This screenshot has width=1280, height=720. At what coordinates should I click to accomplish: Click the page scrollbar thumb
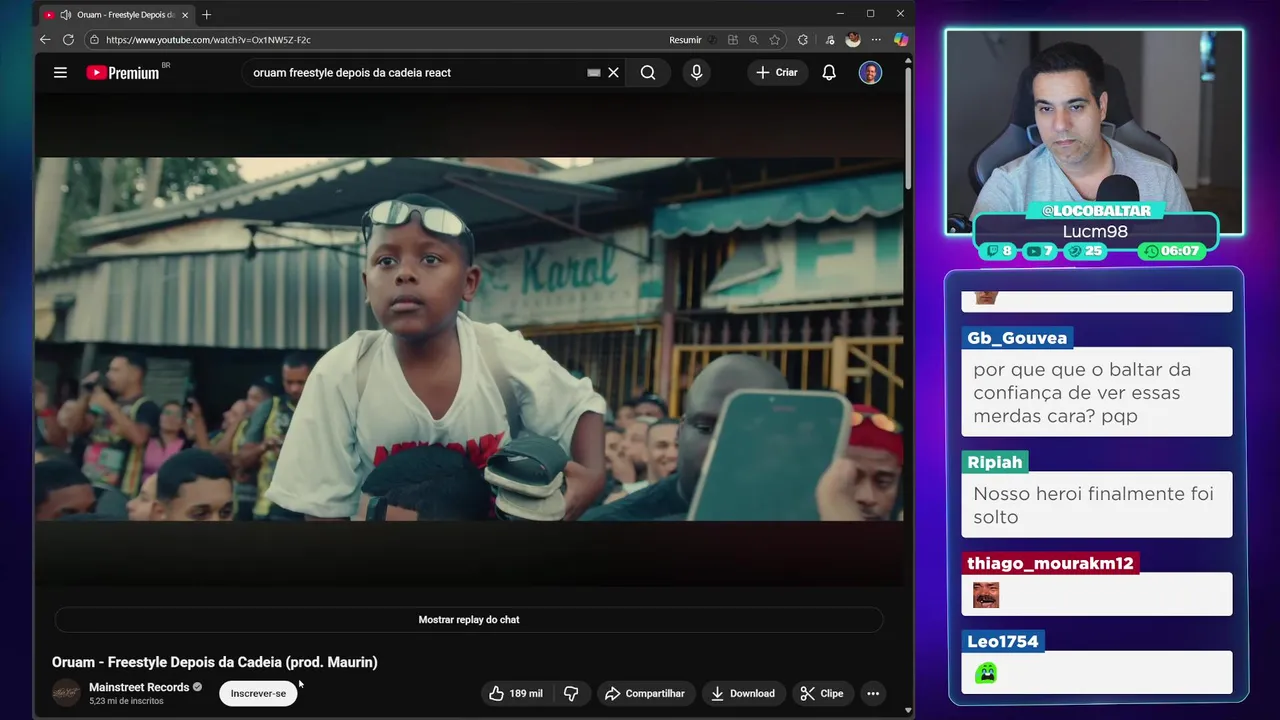[x=908, y=128]
